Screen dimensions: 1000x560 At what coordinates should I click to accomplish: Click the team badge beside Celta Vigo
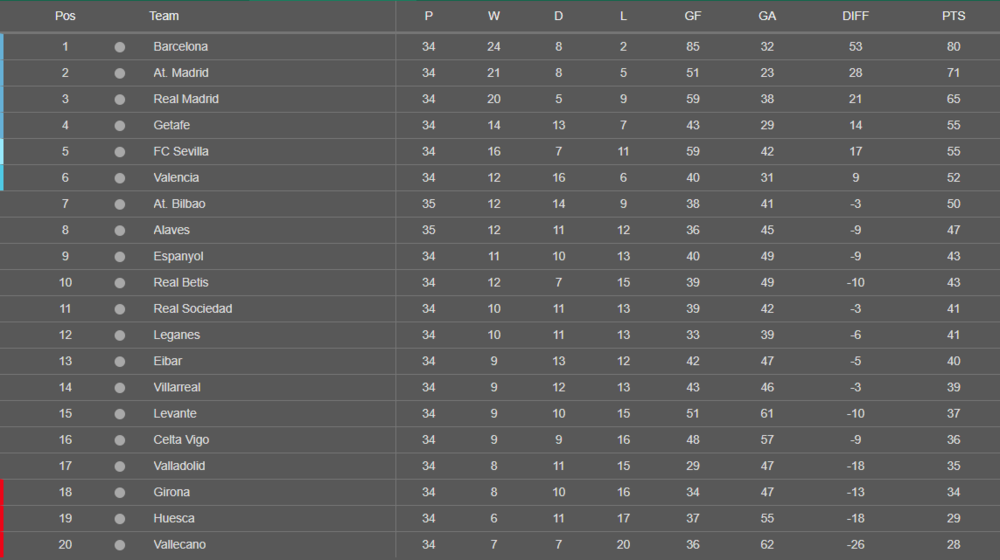(120, 440)
